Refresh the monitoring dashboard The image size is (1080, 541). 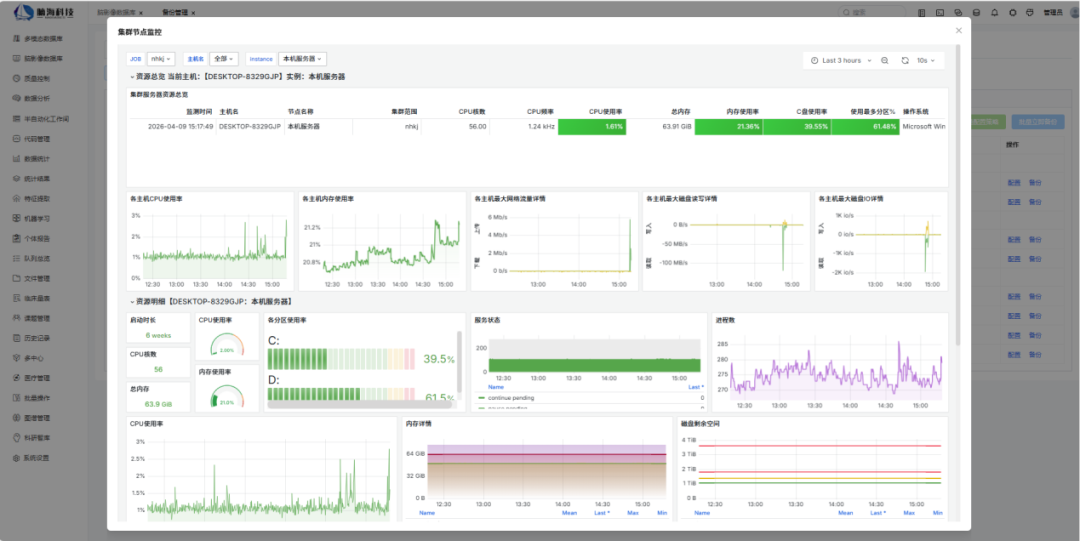905,61
